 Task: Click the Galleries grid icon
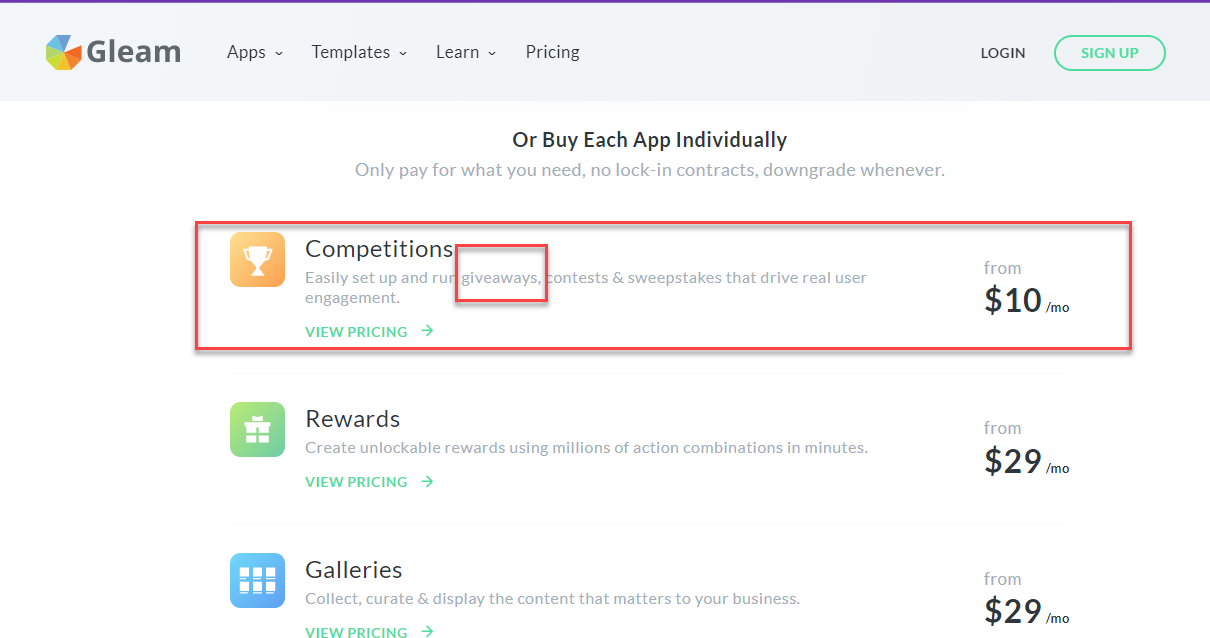pos(257,581)
